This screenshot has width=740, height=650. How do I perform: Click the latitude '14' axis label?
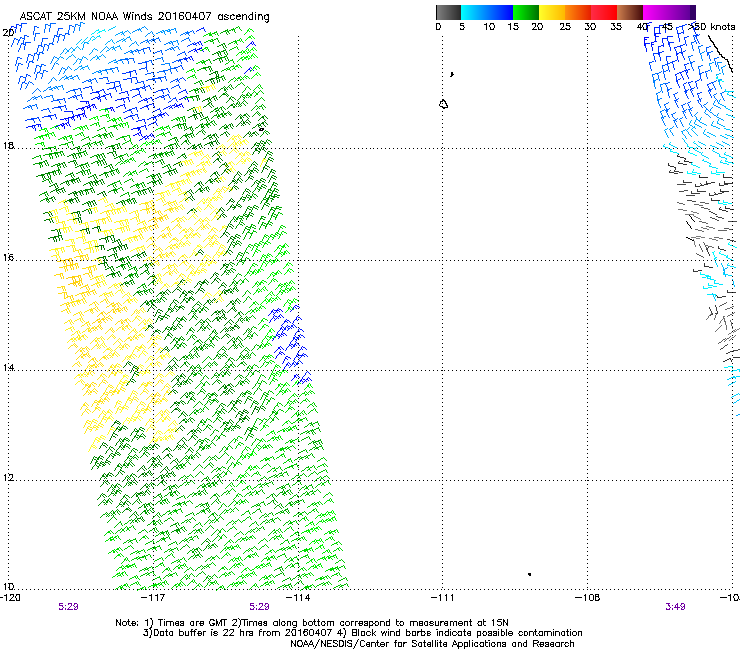[8, 367]
